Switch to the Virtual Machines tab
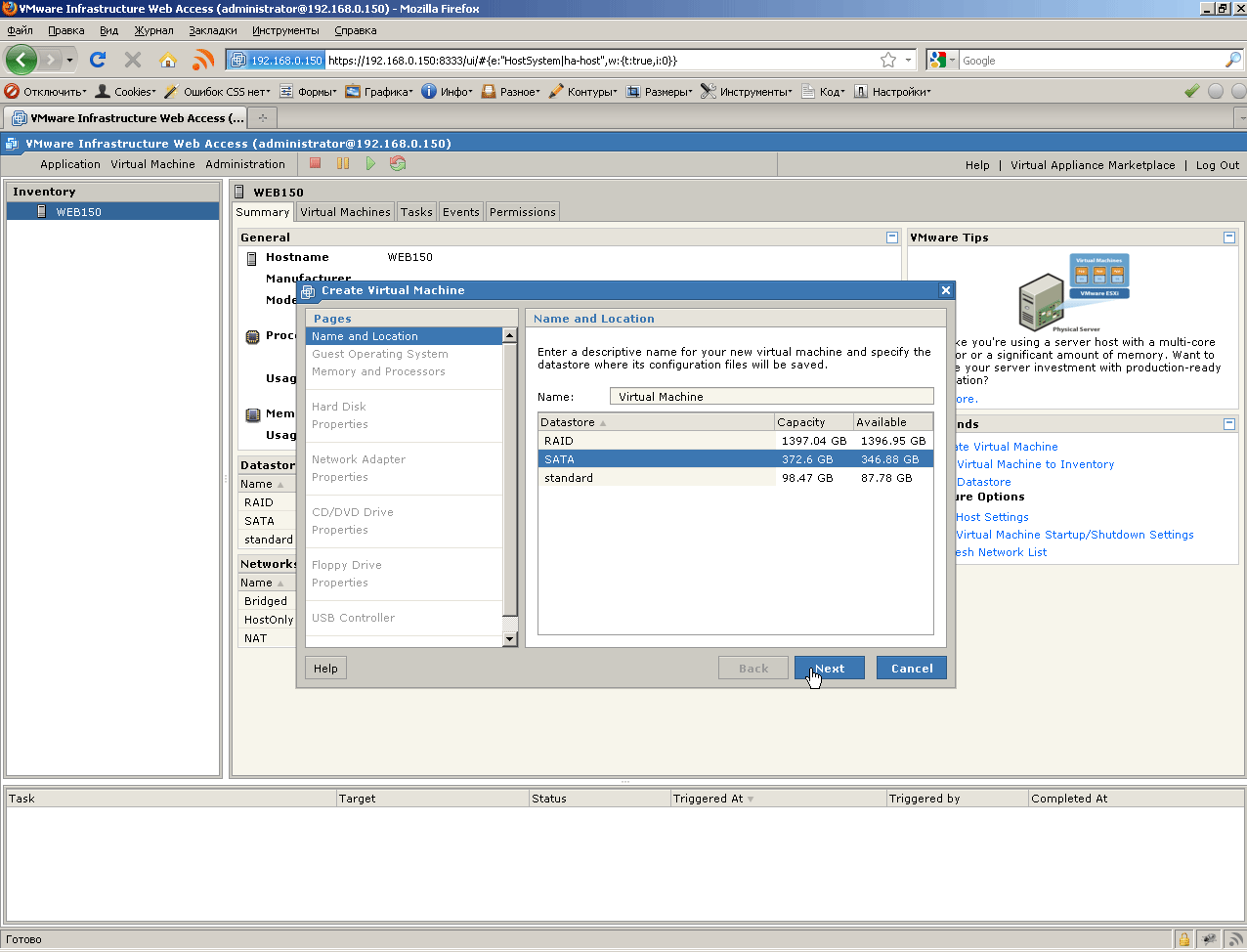Viewport: 1247px width, 952px height. pos(345,212)
